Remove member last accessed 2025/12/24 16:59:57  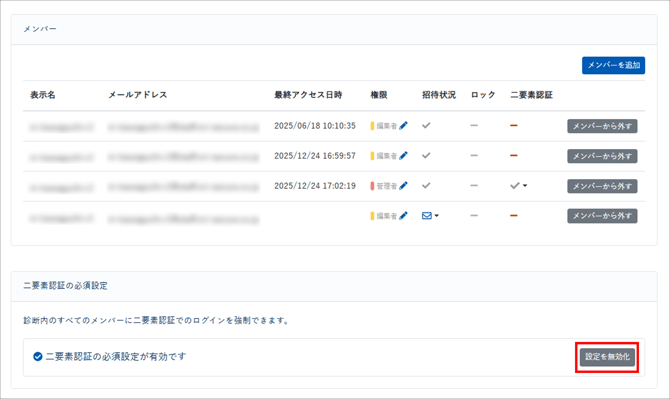tap(602, 156)
